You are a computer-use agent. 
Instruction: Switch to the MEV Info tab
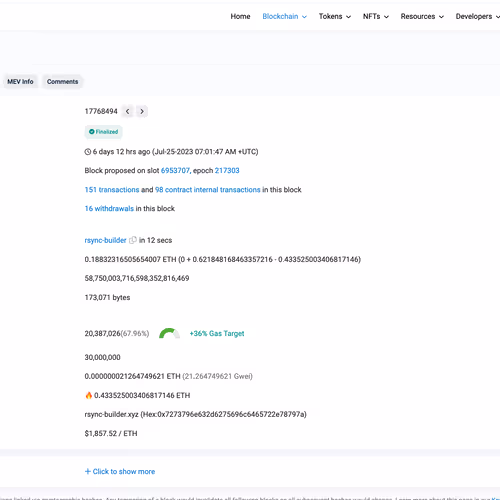click(x=20, y=82)
